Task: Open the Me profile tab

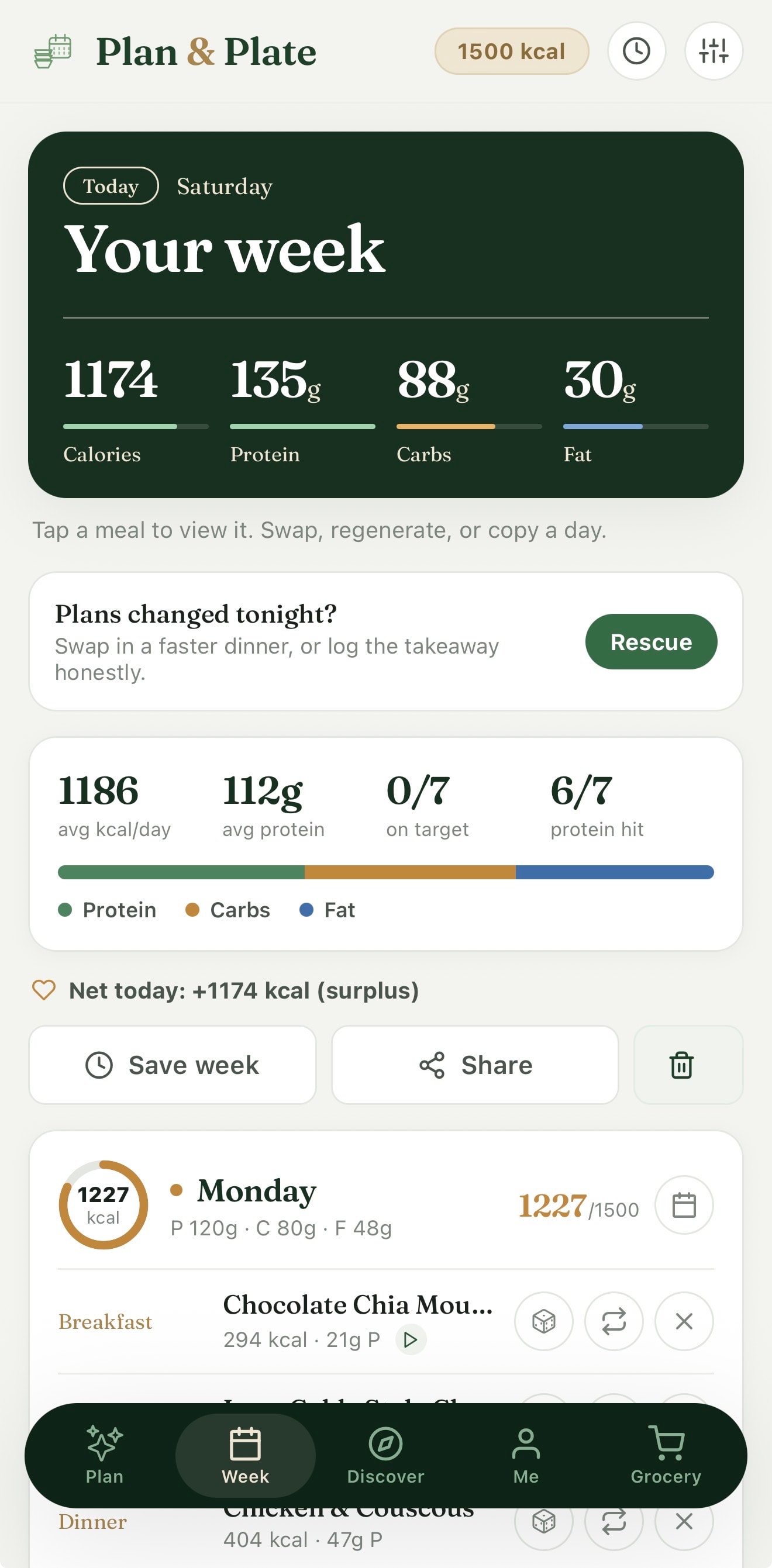Action: (526, 1455)
